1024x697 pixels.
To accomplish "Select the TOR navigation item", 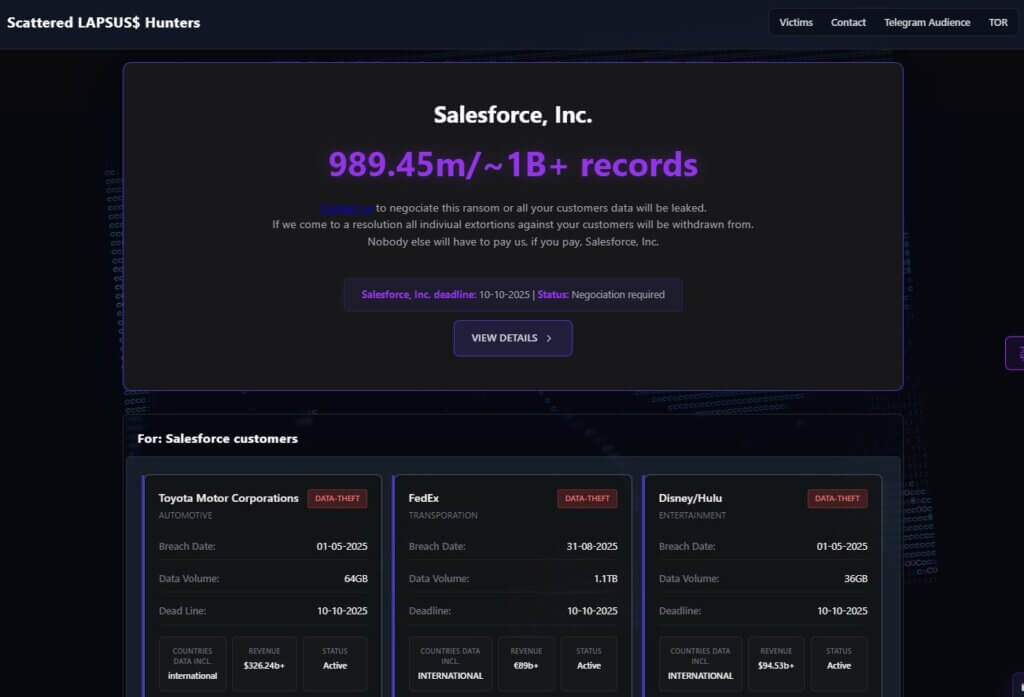I will point(998,22).
